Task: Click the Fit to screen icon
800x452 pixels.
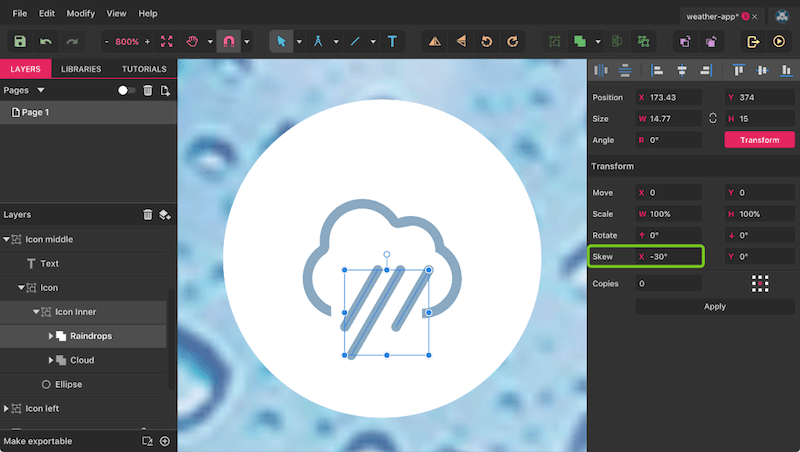Action: pyautogui.click(x=167, y=41)
